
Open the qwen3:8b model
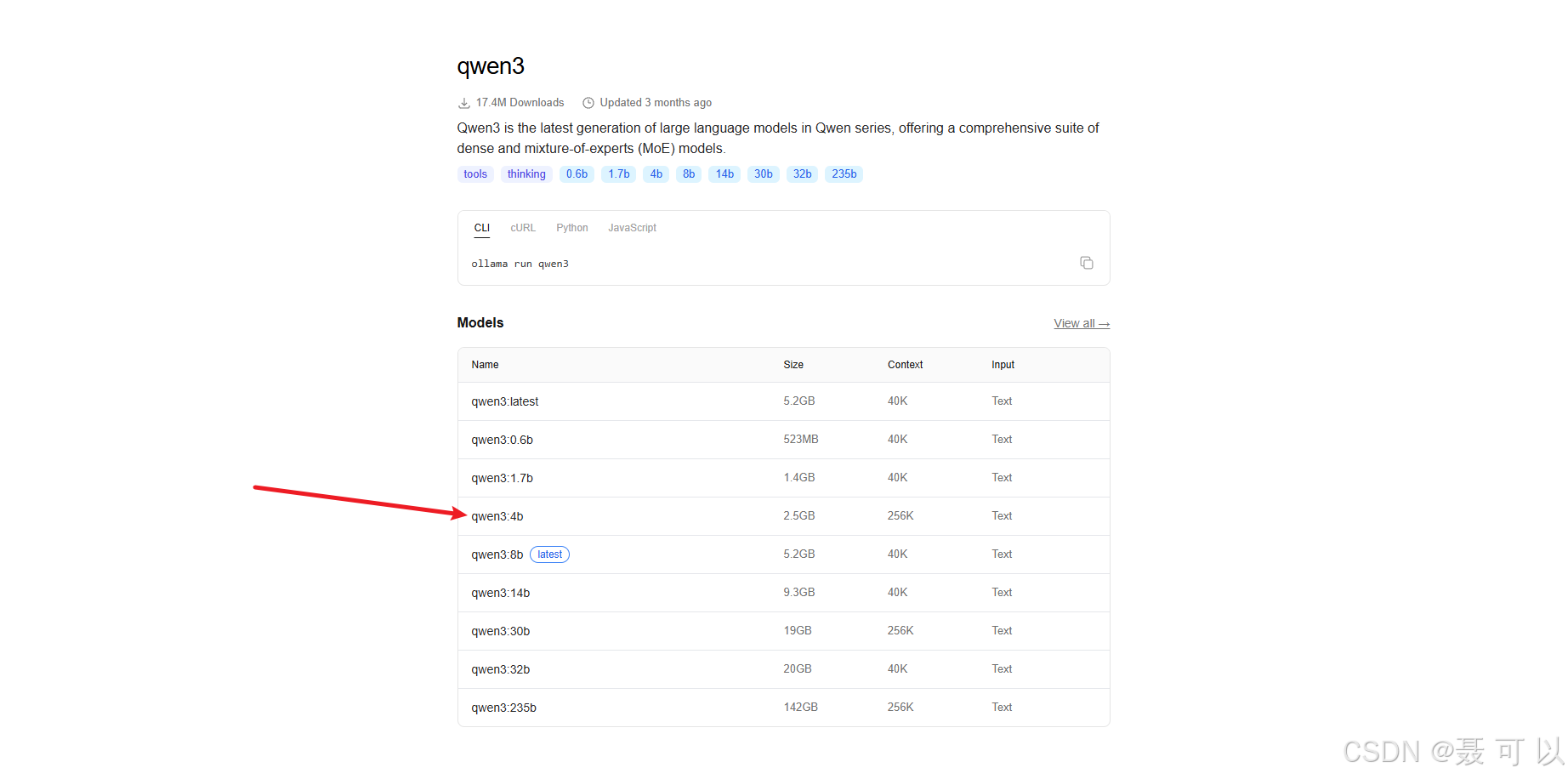(x=497, y=554)
